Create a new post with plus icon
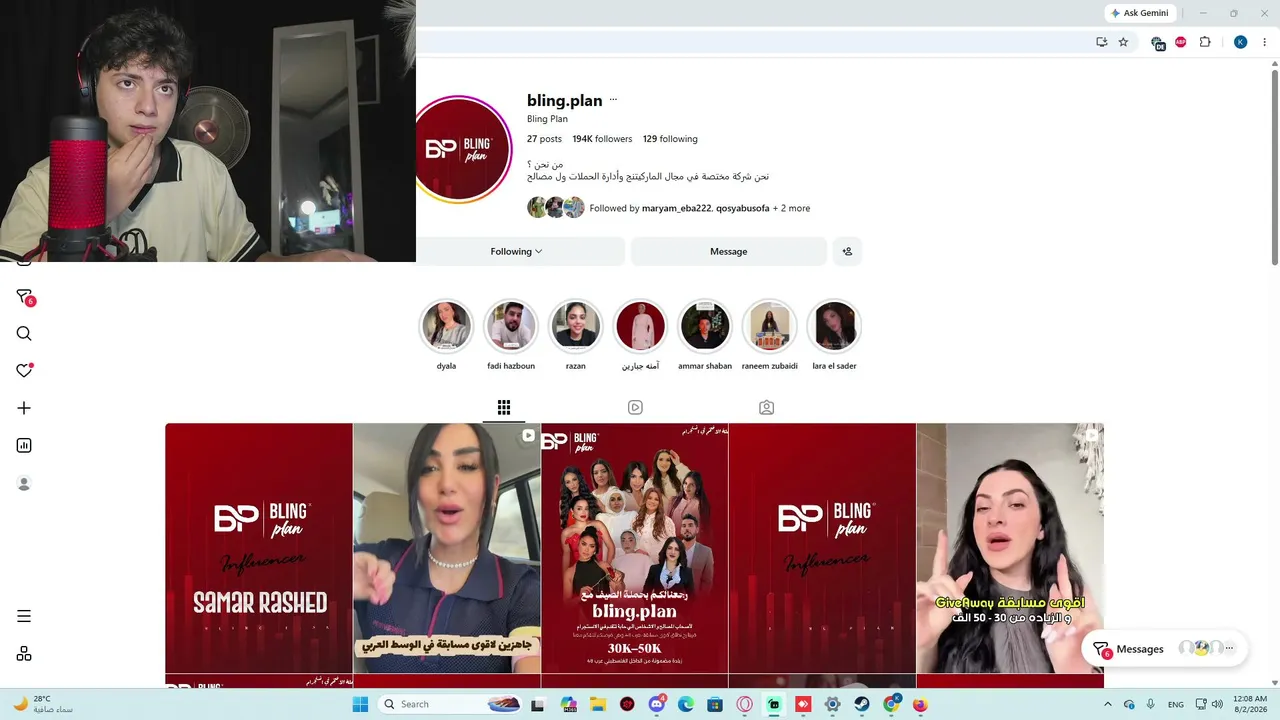 point(24,408)
